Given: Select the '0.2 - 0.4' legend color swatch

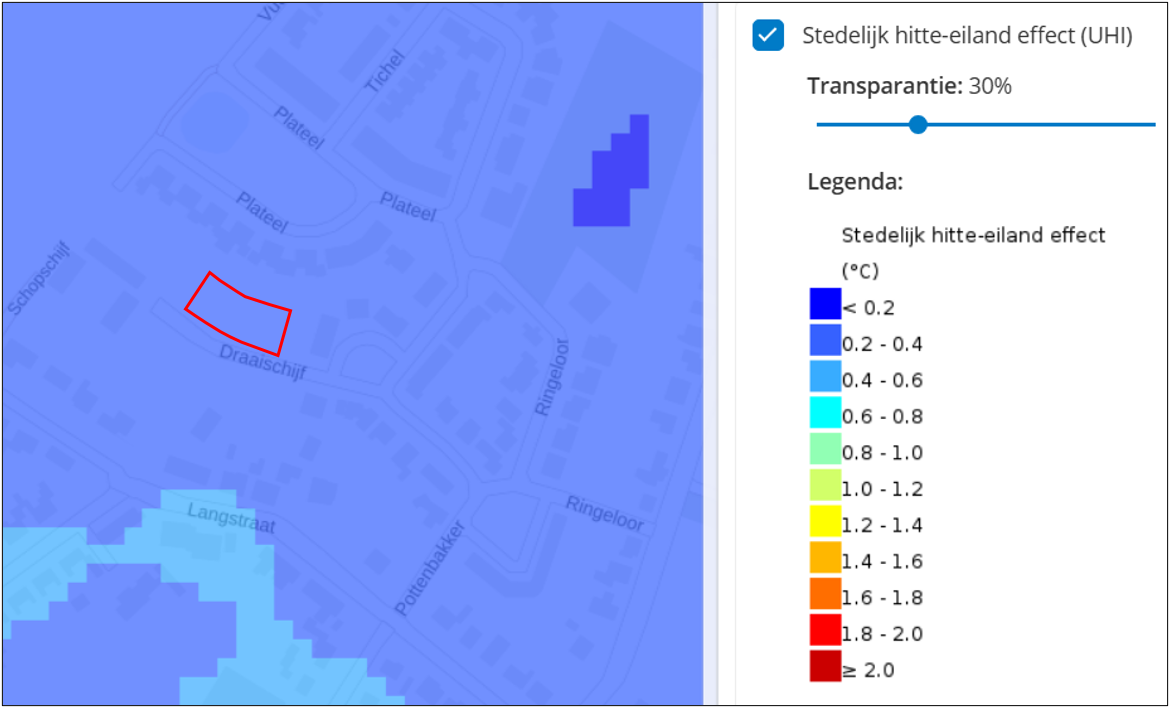Looking at the screenshot, I should click(825, 340).
